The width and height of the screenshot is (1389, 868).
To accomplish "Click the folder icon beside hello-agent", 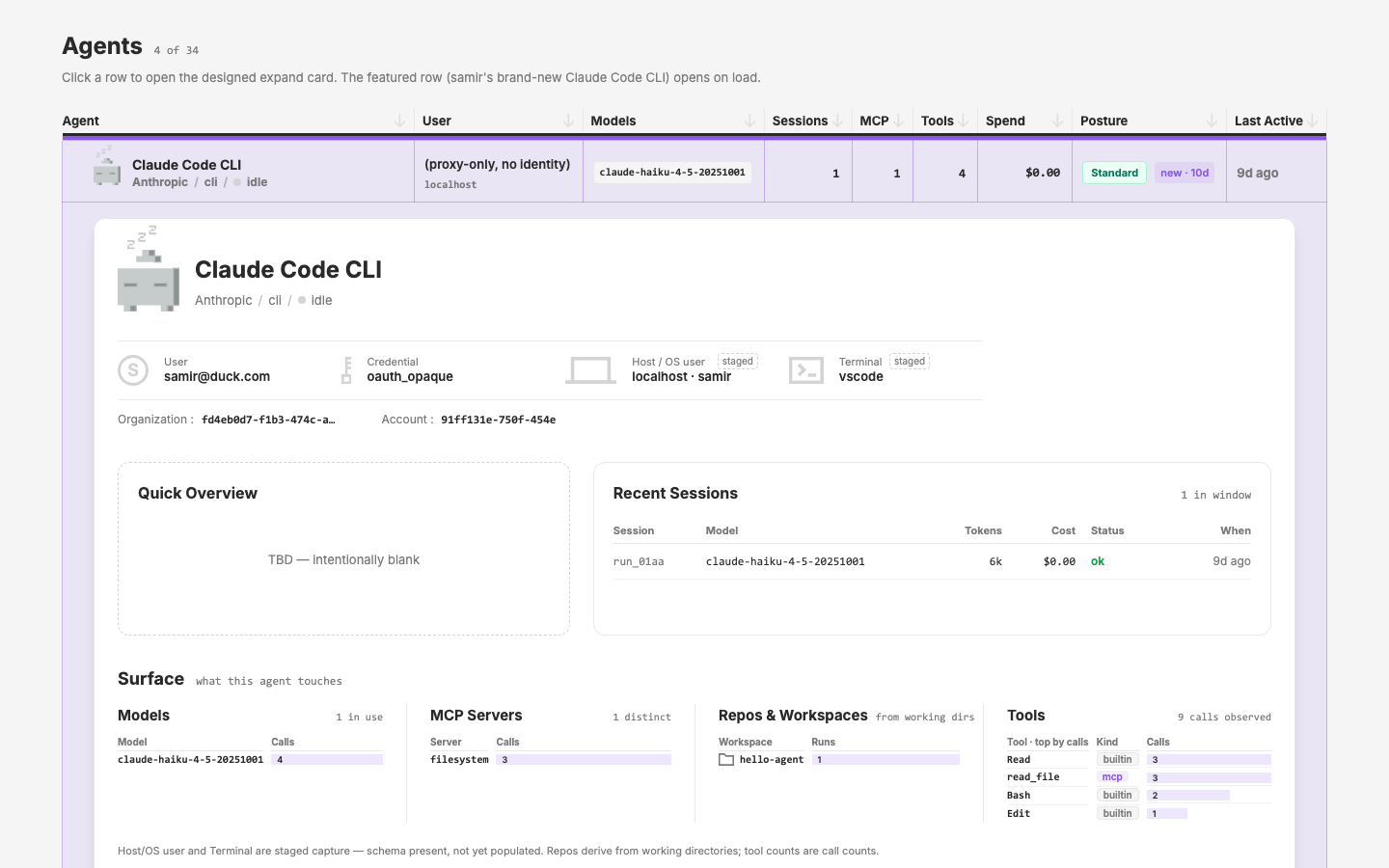I will click(x=726, y=760).
